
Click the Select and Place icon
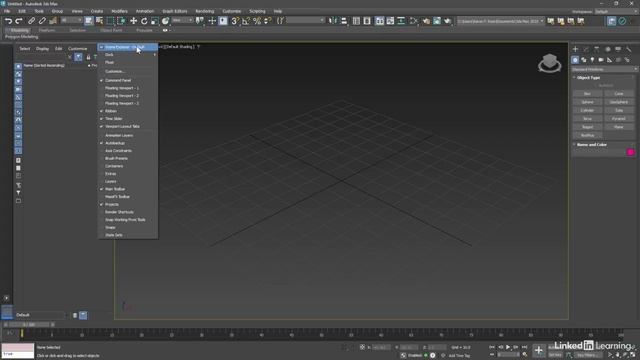tap(165, 21)
